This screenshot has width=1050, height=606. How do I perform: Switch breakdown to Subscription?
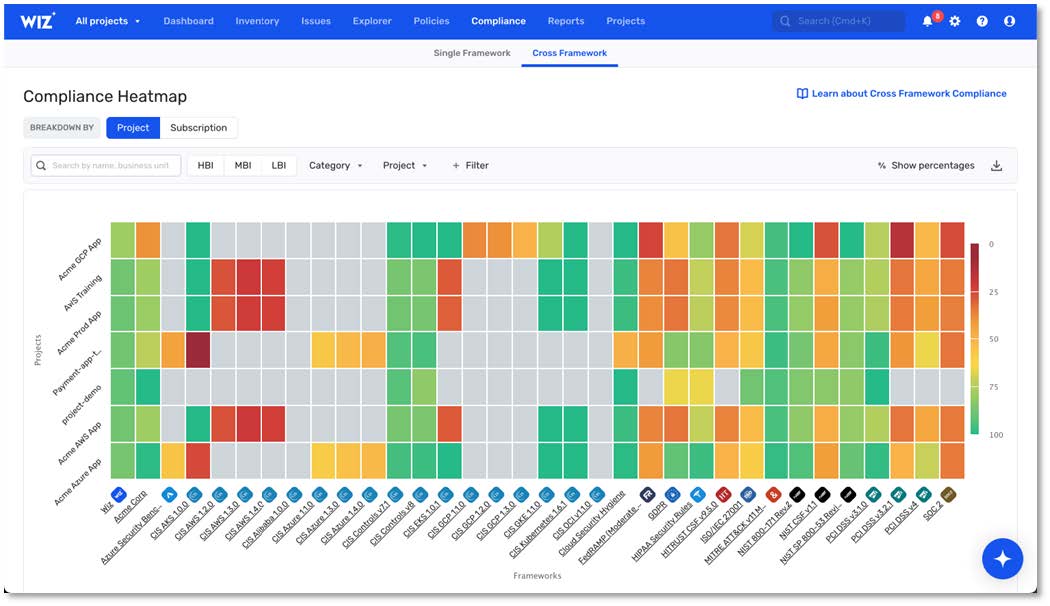[x=198, y=128]
